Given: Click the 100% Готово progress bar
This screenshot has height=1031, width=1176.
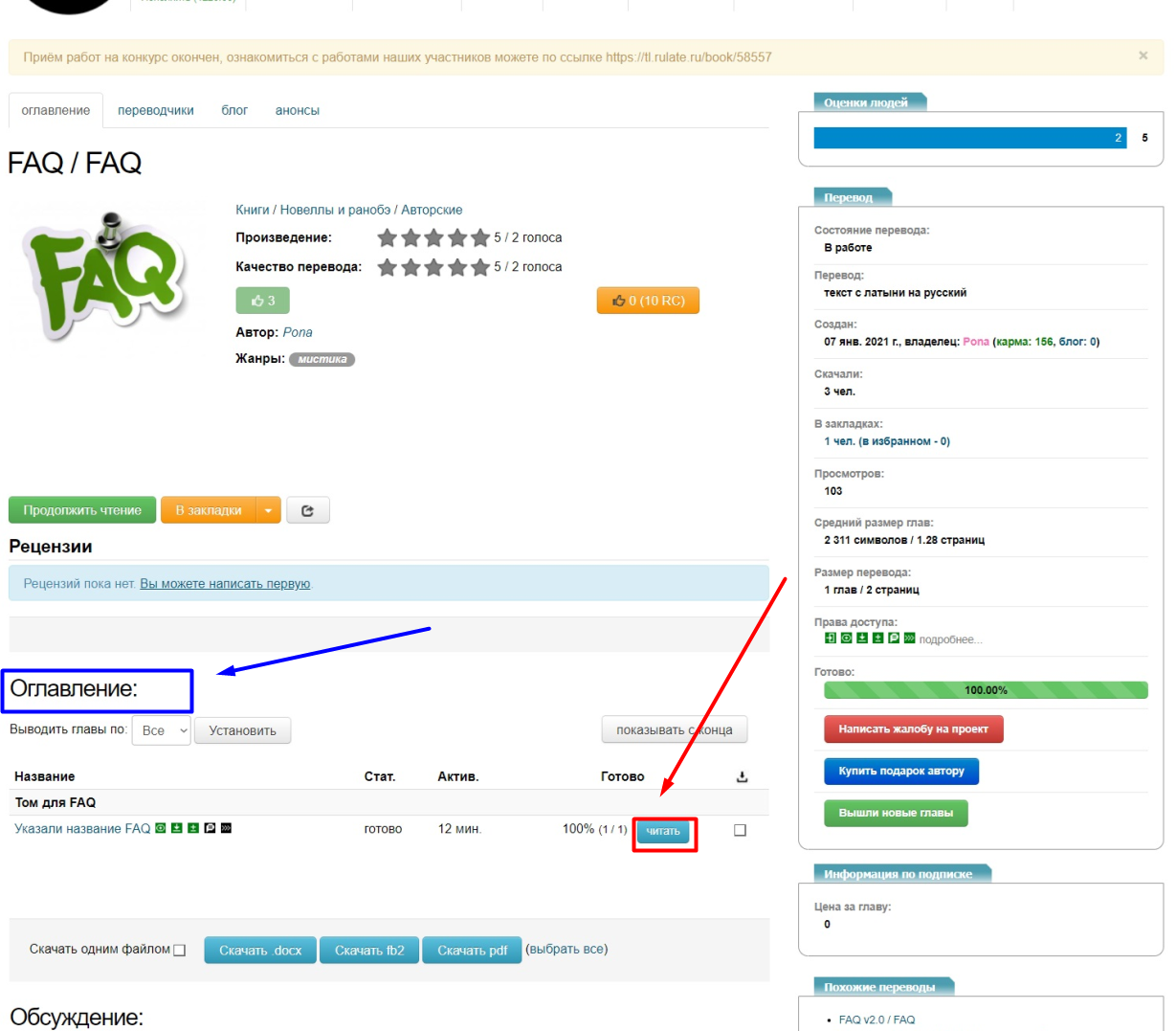Looking at the screenshot, I should coord(985,690).
